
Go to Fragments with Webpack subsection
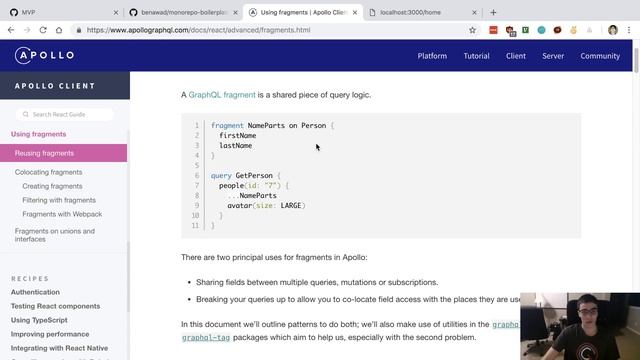click(62, 214)
